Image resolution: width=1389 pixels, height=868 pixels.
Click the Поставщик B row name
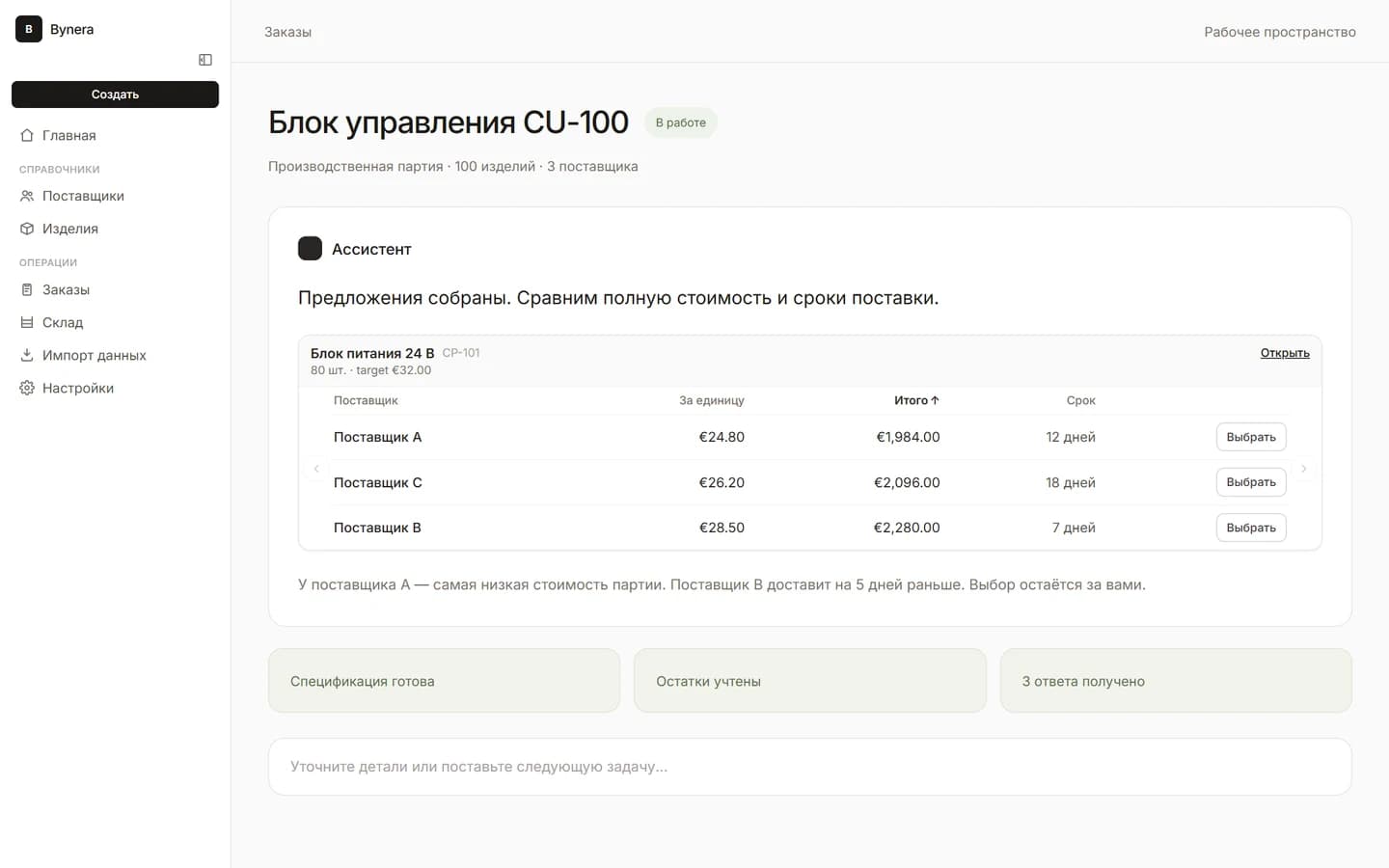coord(377,528)
